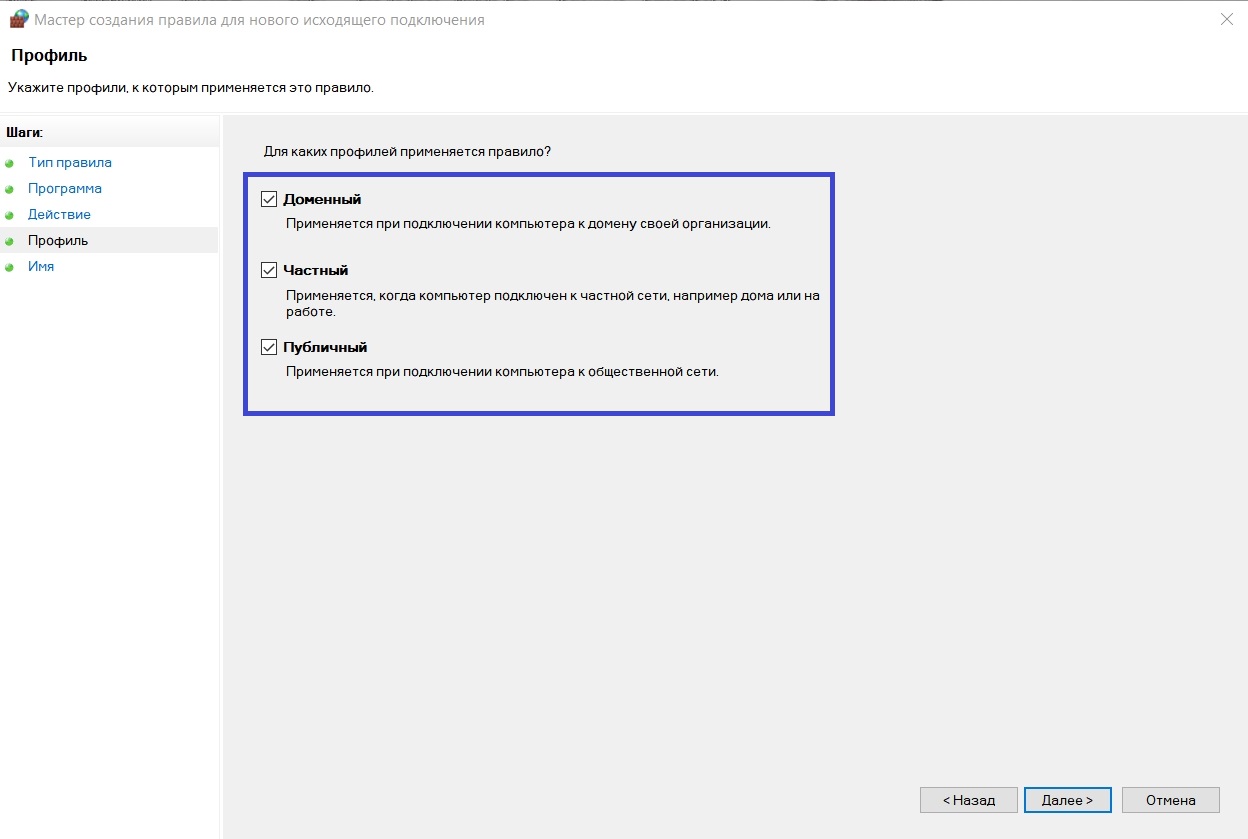
Task: Open the Программа step
Action: (x=65, y=188)
